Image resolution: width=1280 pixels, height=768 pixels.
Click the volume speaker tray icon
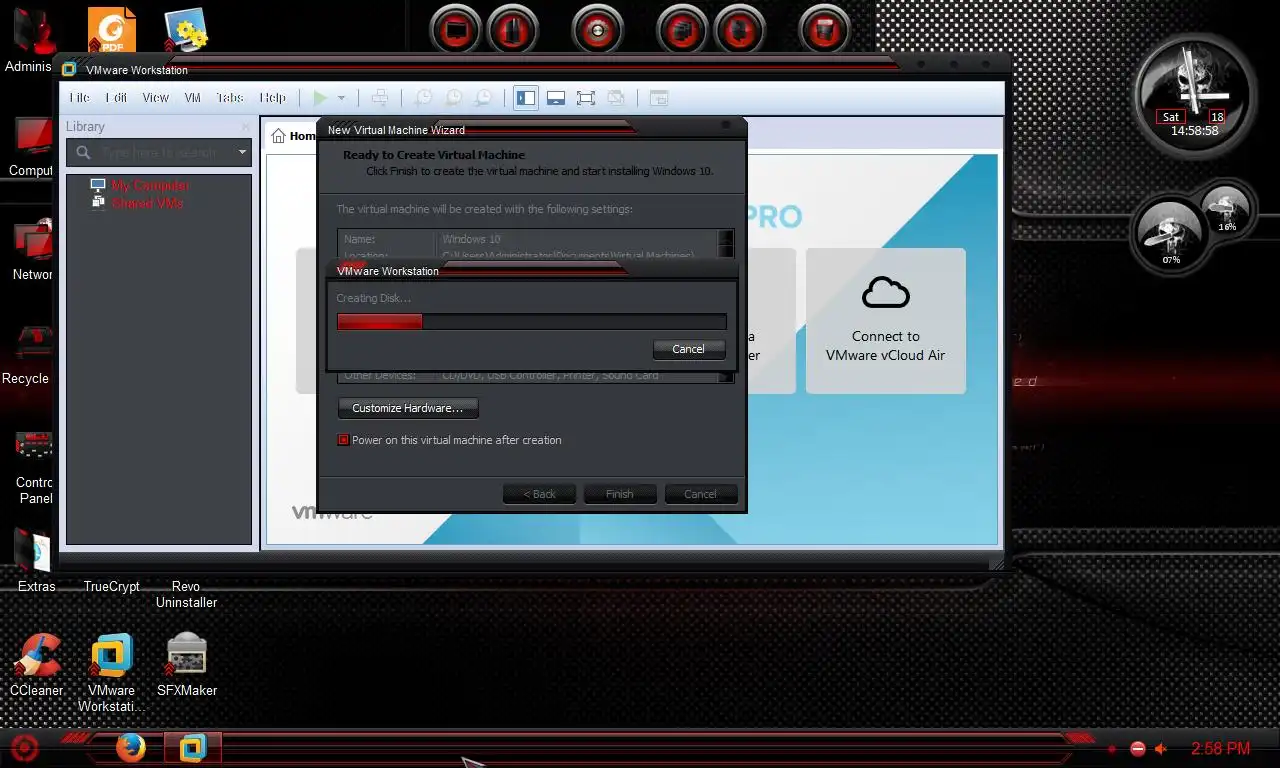(x=1161, y=749)
